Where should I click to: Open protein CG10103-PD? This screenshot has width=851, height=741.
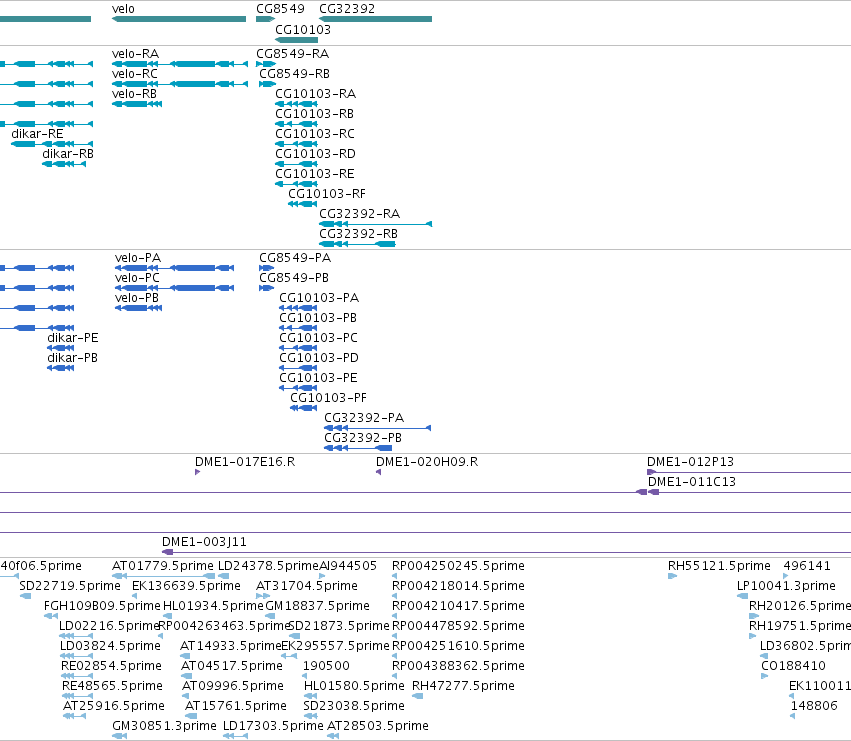click(319, 358)
